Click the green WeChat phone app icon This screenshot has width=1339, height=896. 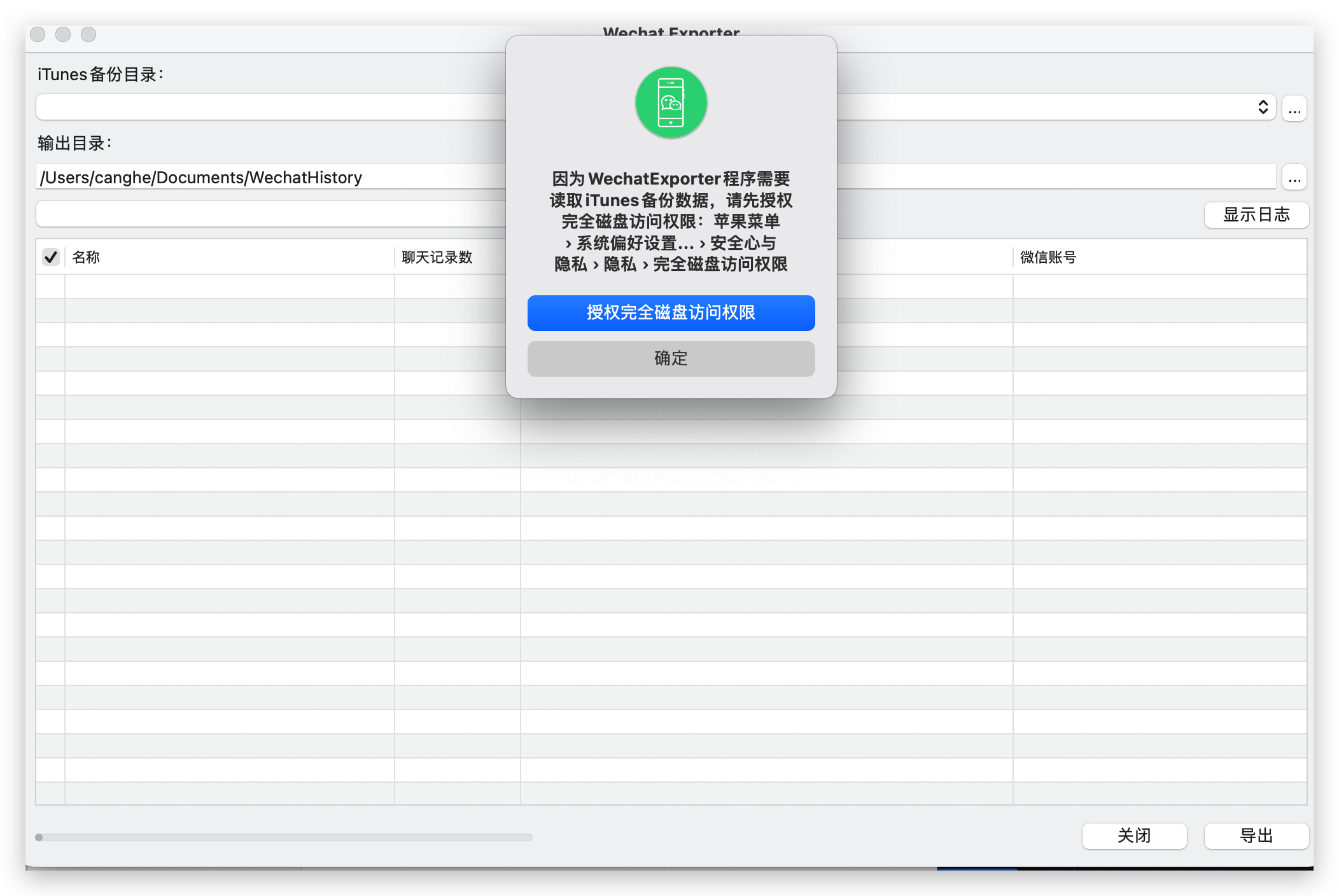pyautogui.click(x=671, y=102)
